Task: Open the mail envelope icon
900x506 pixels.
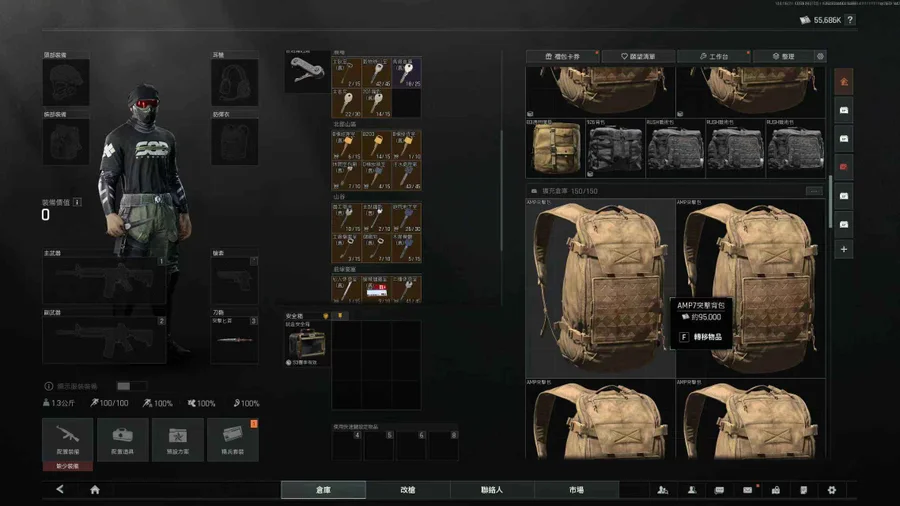Action: pyautogui.click(x=747, y=490)
